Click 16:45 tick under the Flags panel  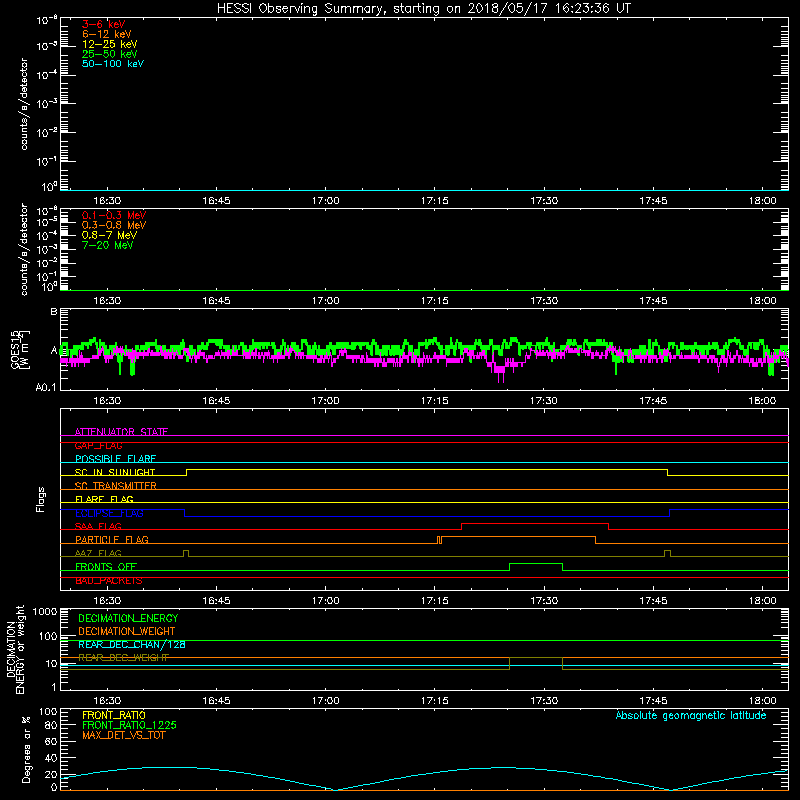216,601
